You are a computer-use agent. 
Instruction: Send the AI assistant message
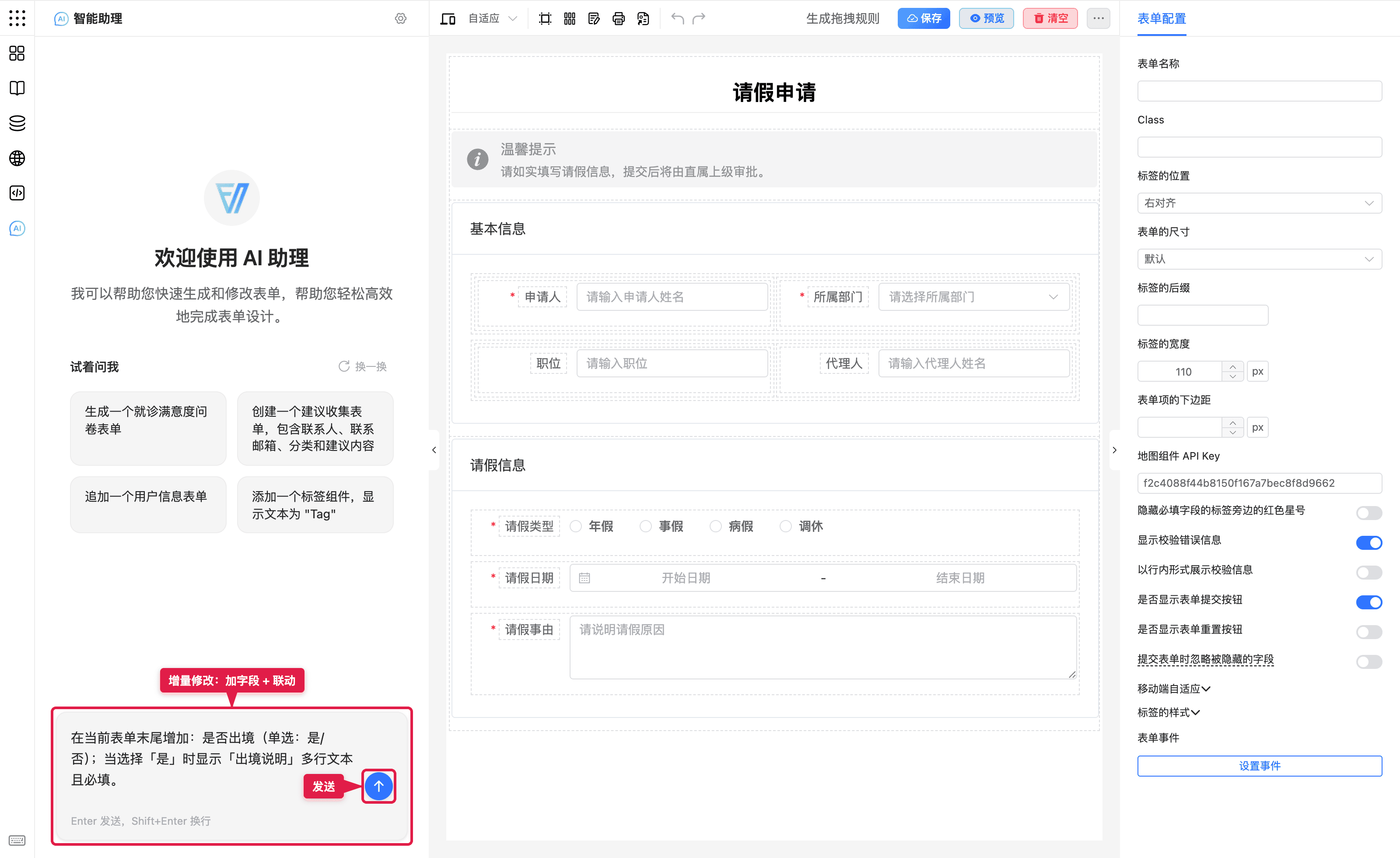tap(378, 786)
